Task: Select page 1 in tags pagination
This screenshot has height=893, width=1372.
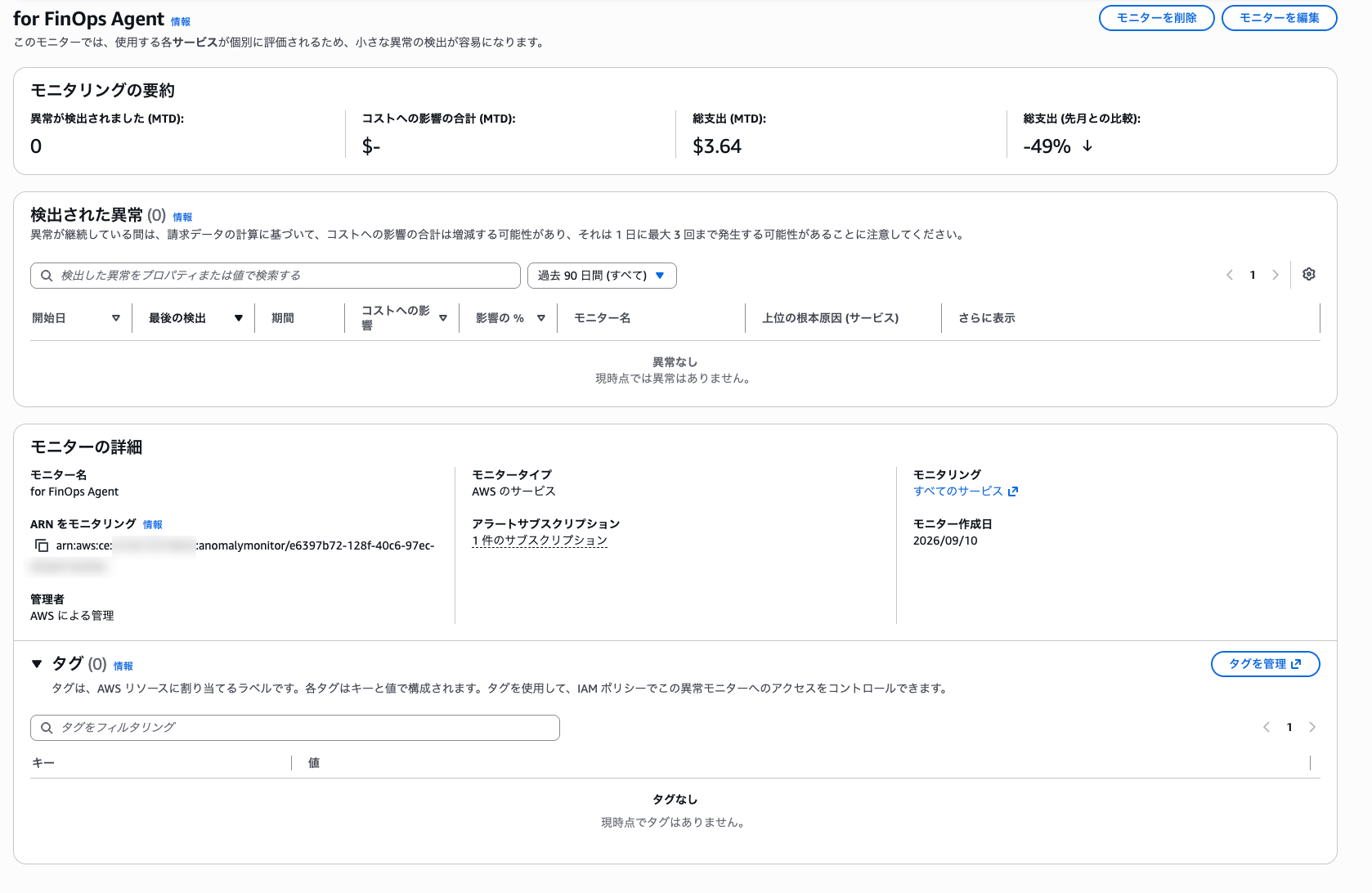Action: click(1289, 727)
